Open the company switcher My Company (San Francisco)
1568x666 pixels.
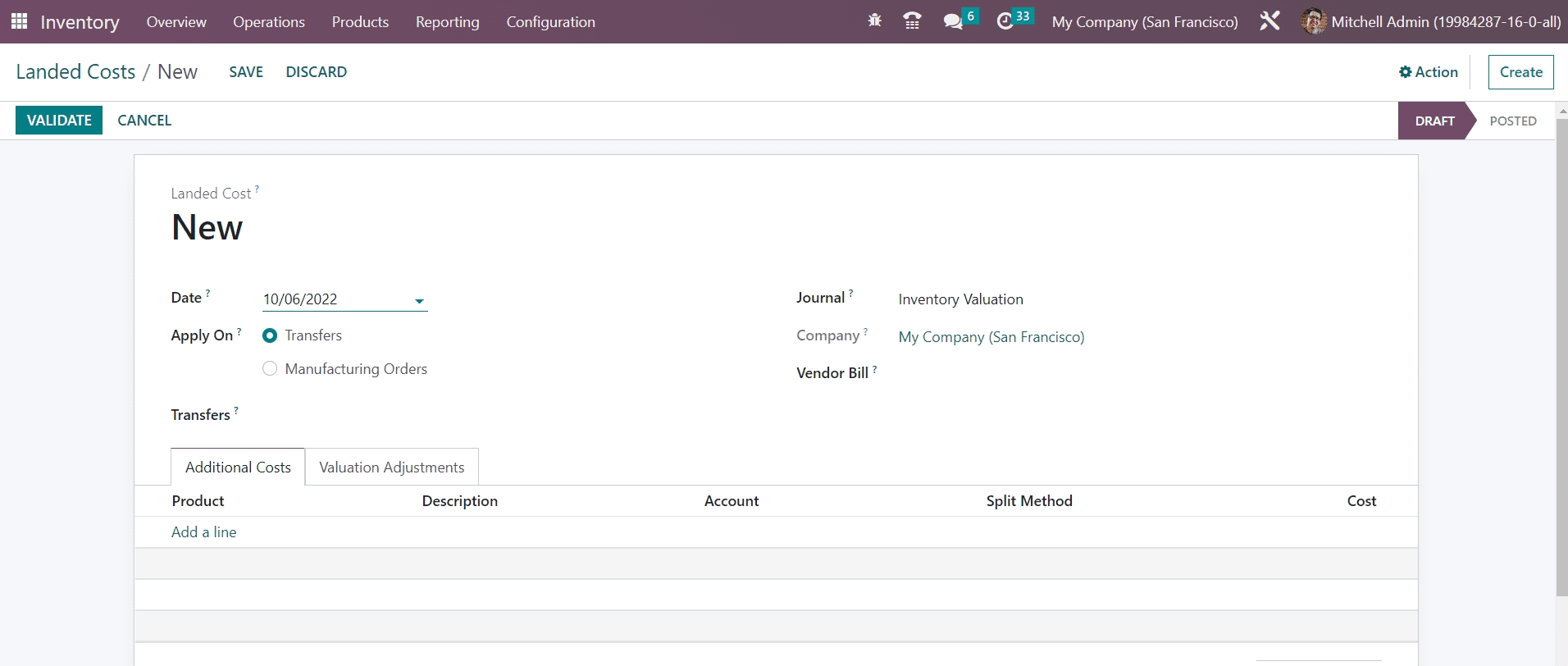1145,22
